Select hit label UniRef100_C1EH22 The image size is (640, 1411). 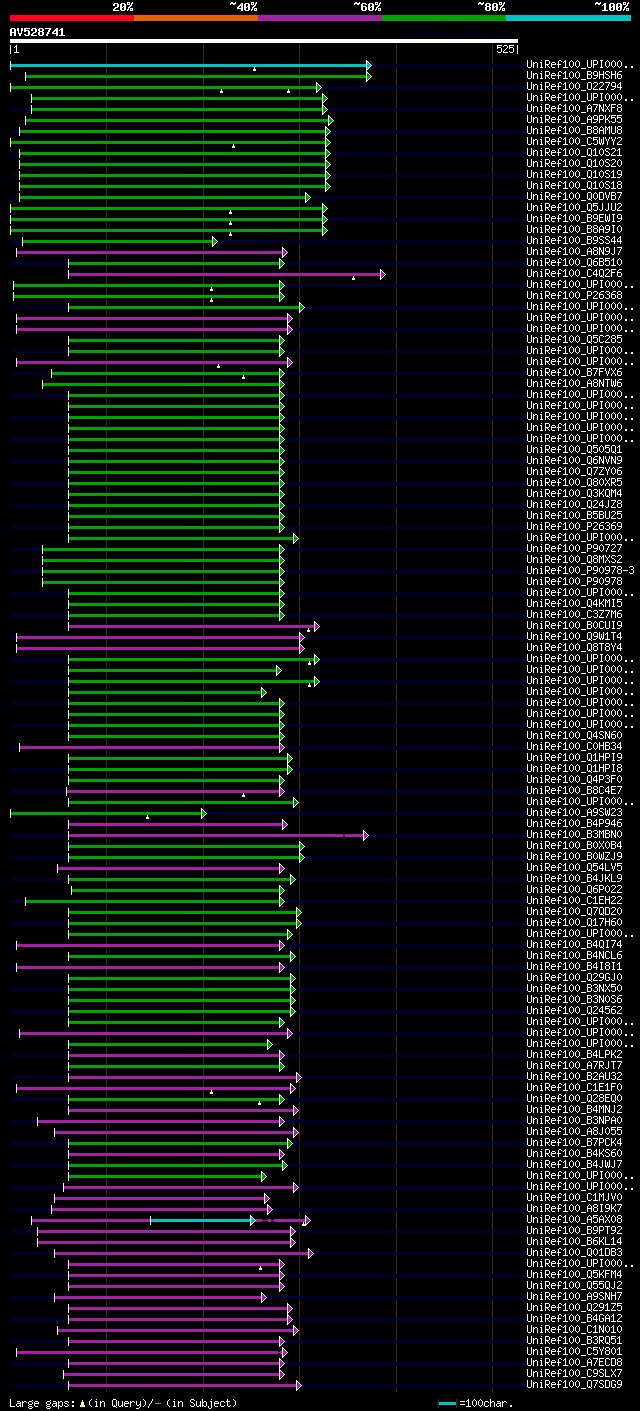(x=574, y=900)
